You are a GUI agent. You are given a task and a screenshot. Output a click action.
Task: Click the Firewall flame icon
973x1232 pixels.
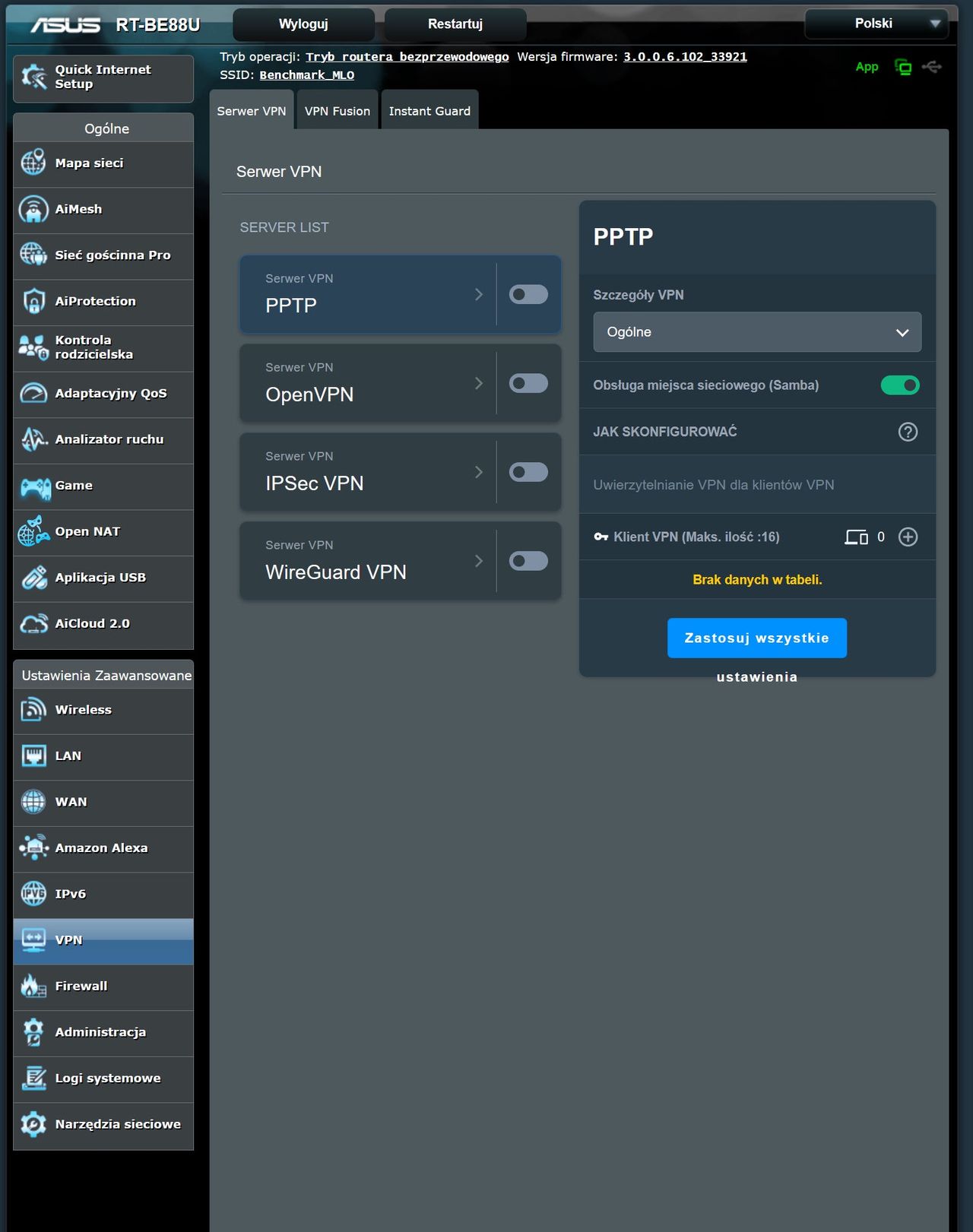pyautogui.click(x=33, y=986)
